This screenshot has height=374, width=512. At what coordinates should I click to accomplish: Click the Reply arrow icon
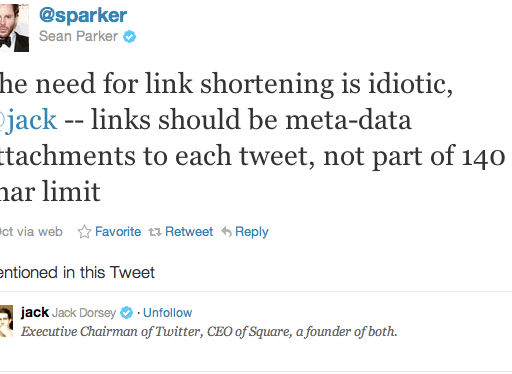point(226,231)
